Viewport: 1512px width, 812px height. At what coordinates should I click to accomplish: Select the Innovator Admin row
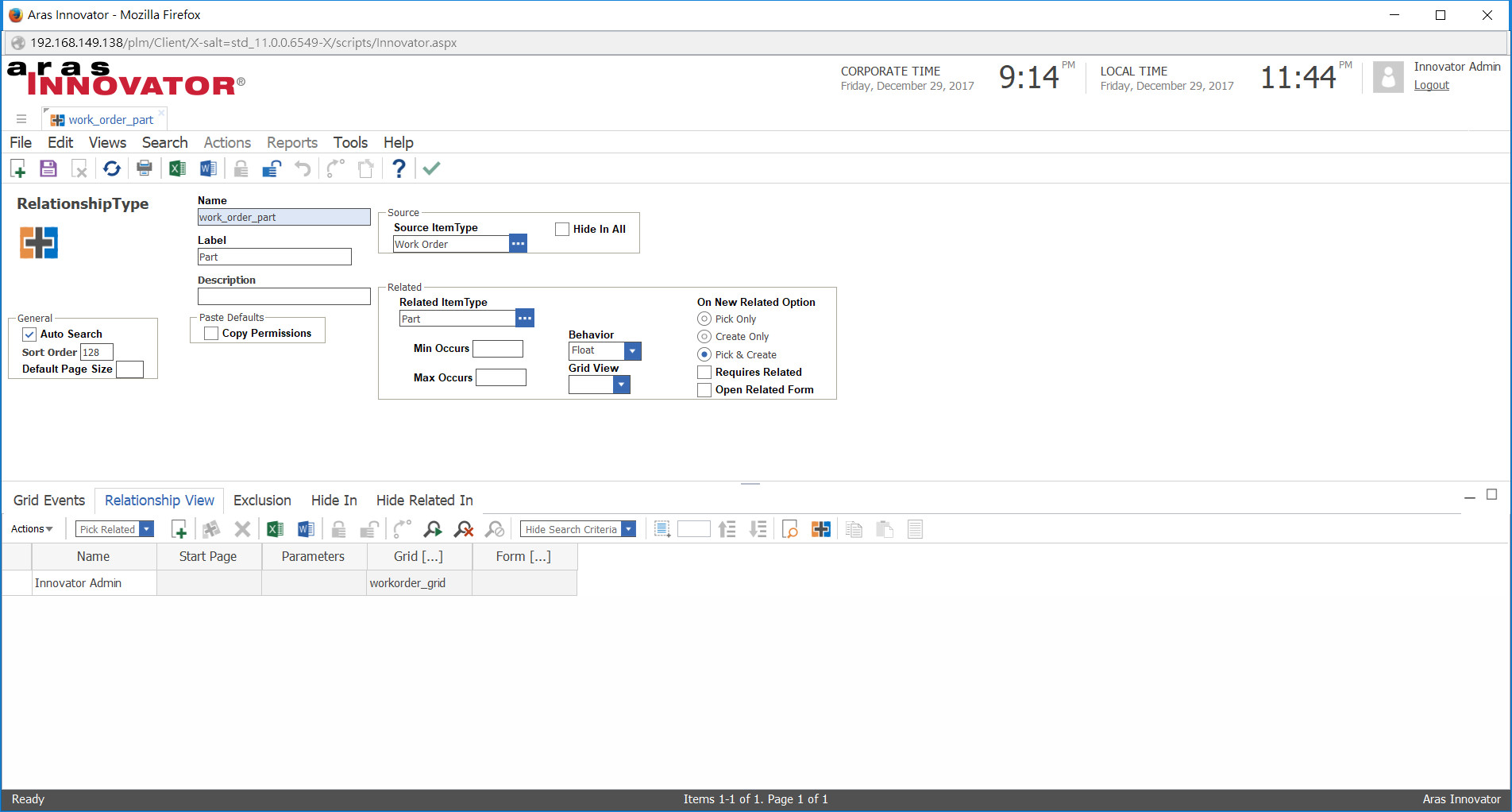[289, 583]
